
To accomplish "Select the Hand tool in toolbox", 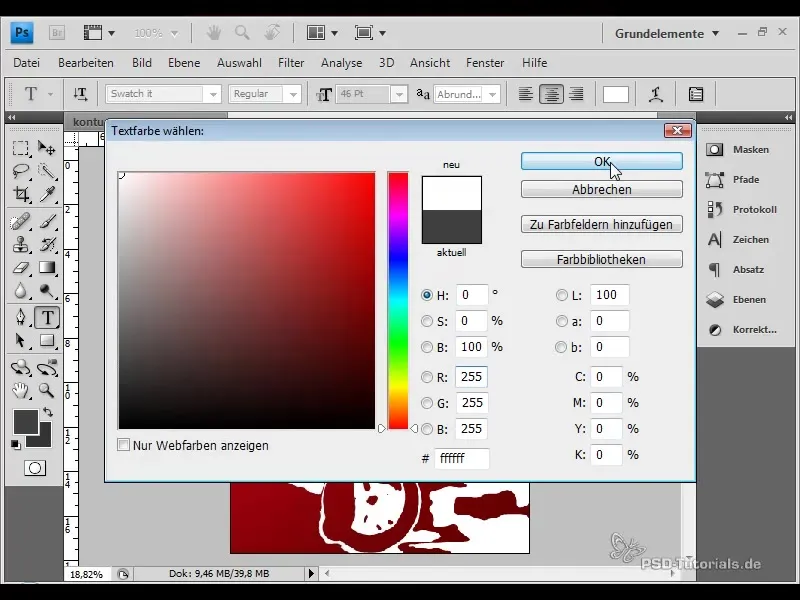I will [20, 391].
